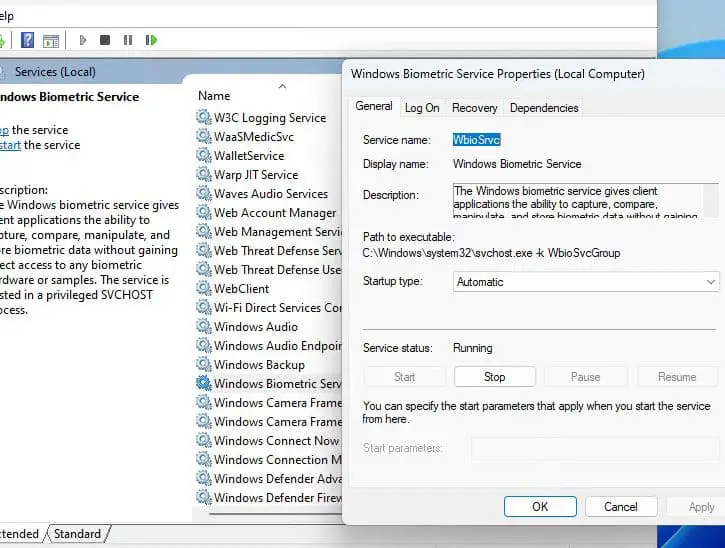Click the gear icon beside WebClient
The width and height of the screenshot is (725, 548).
204,289
